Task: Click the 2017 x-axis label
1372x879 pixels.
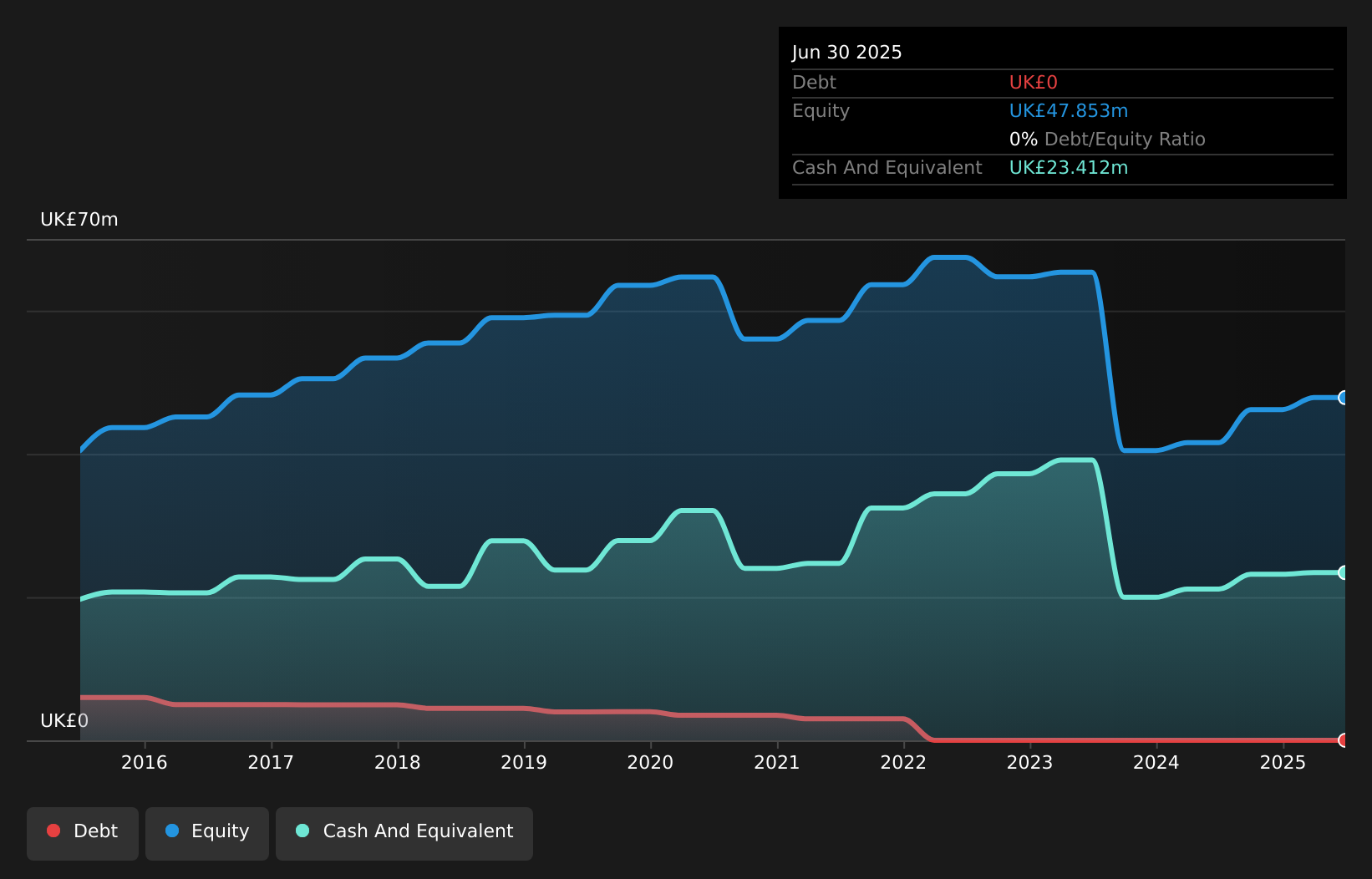Action: click(x=271, y=762)
